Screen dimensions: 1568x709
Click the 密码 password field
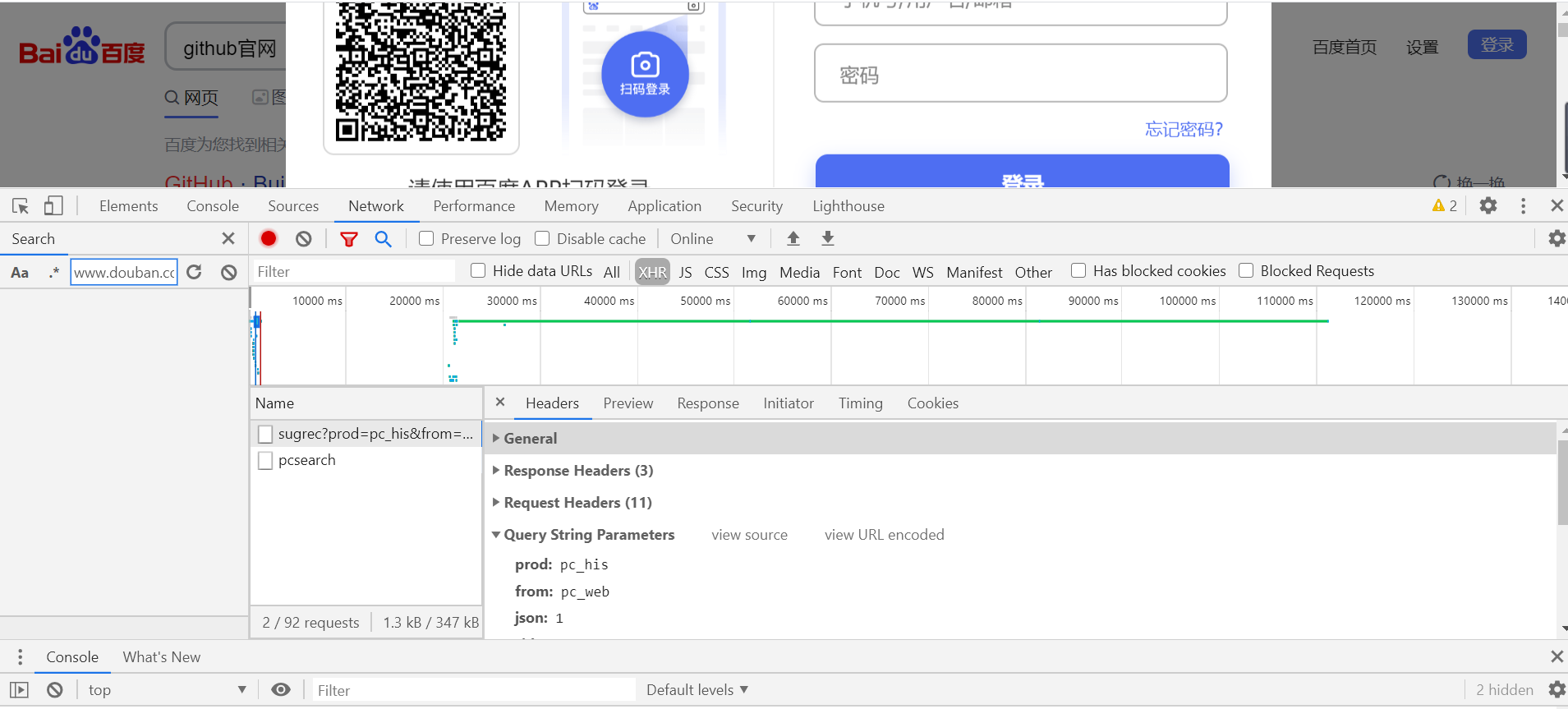click(1021, 74)
